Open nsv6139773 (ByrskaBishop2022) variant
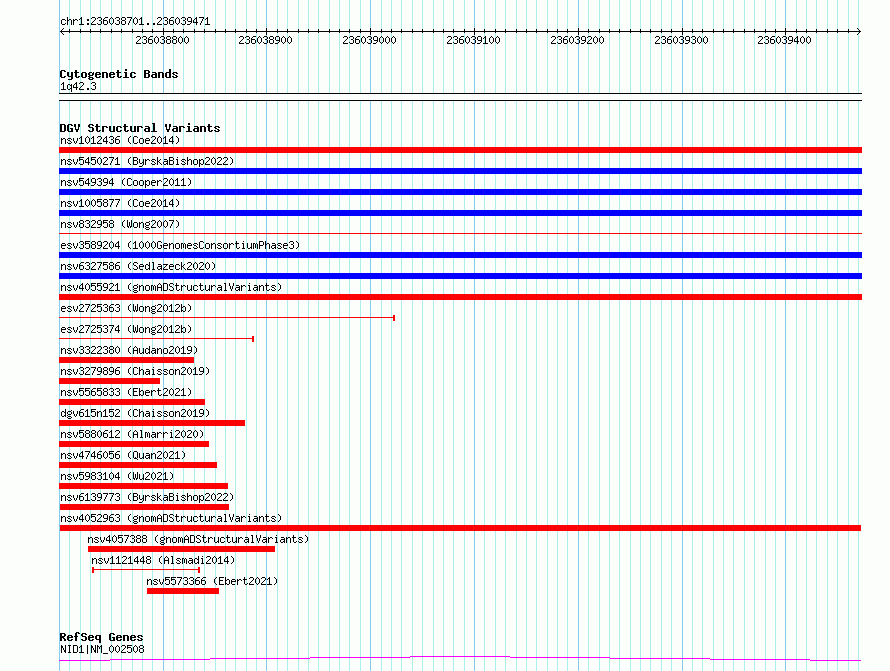 (147, 497)
